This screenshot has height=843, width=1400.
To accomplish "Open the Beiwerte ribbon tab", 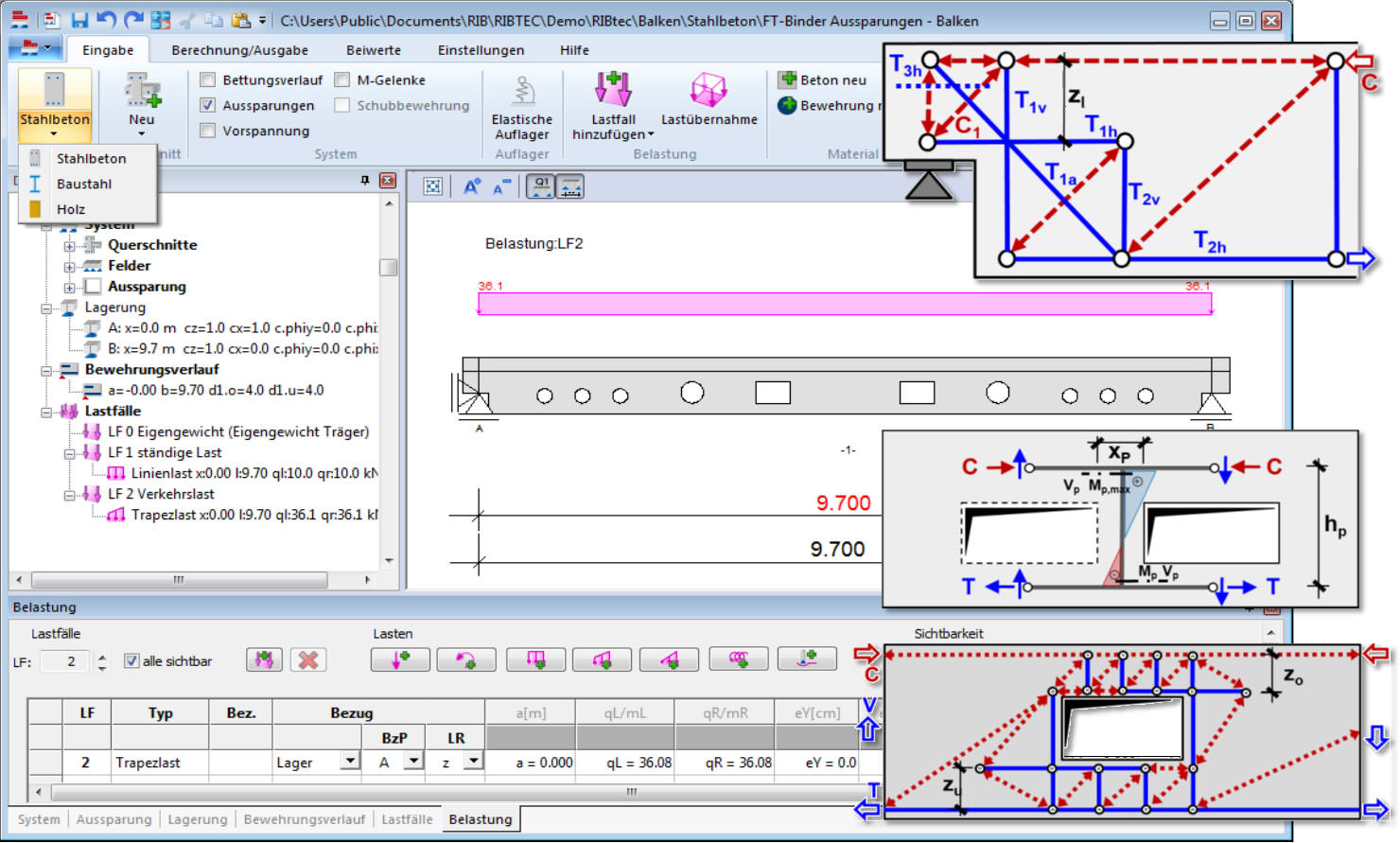I will pos(373,50).
